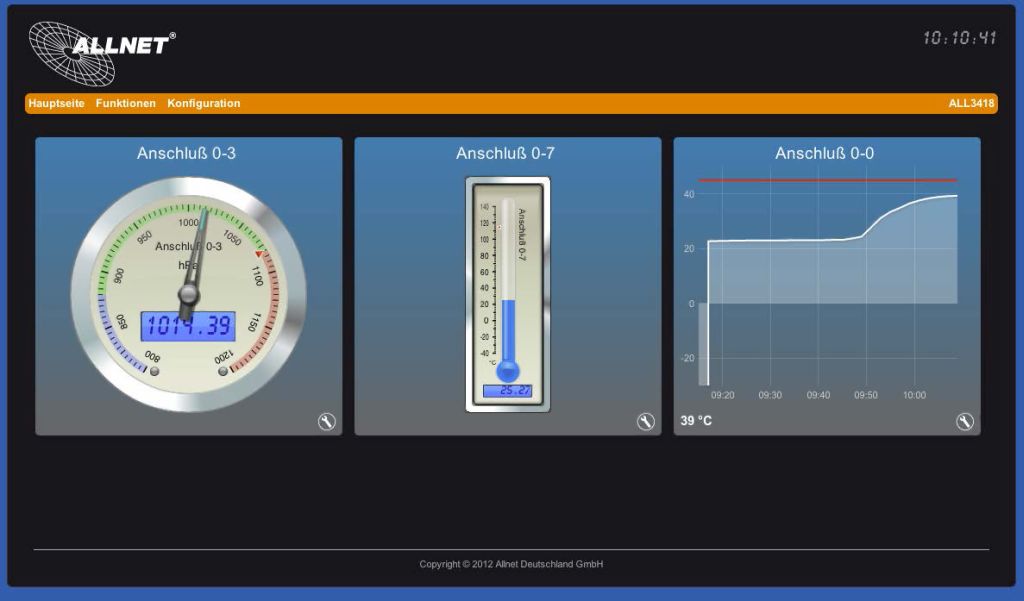Click the blue thermometer bulb

click(x=508, y=370)
